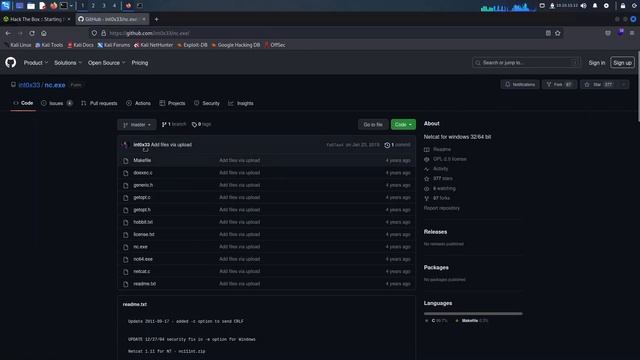The image size is (640, 360).
Task: Expand Open Source menu
Action: coord(107,63)
